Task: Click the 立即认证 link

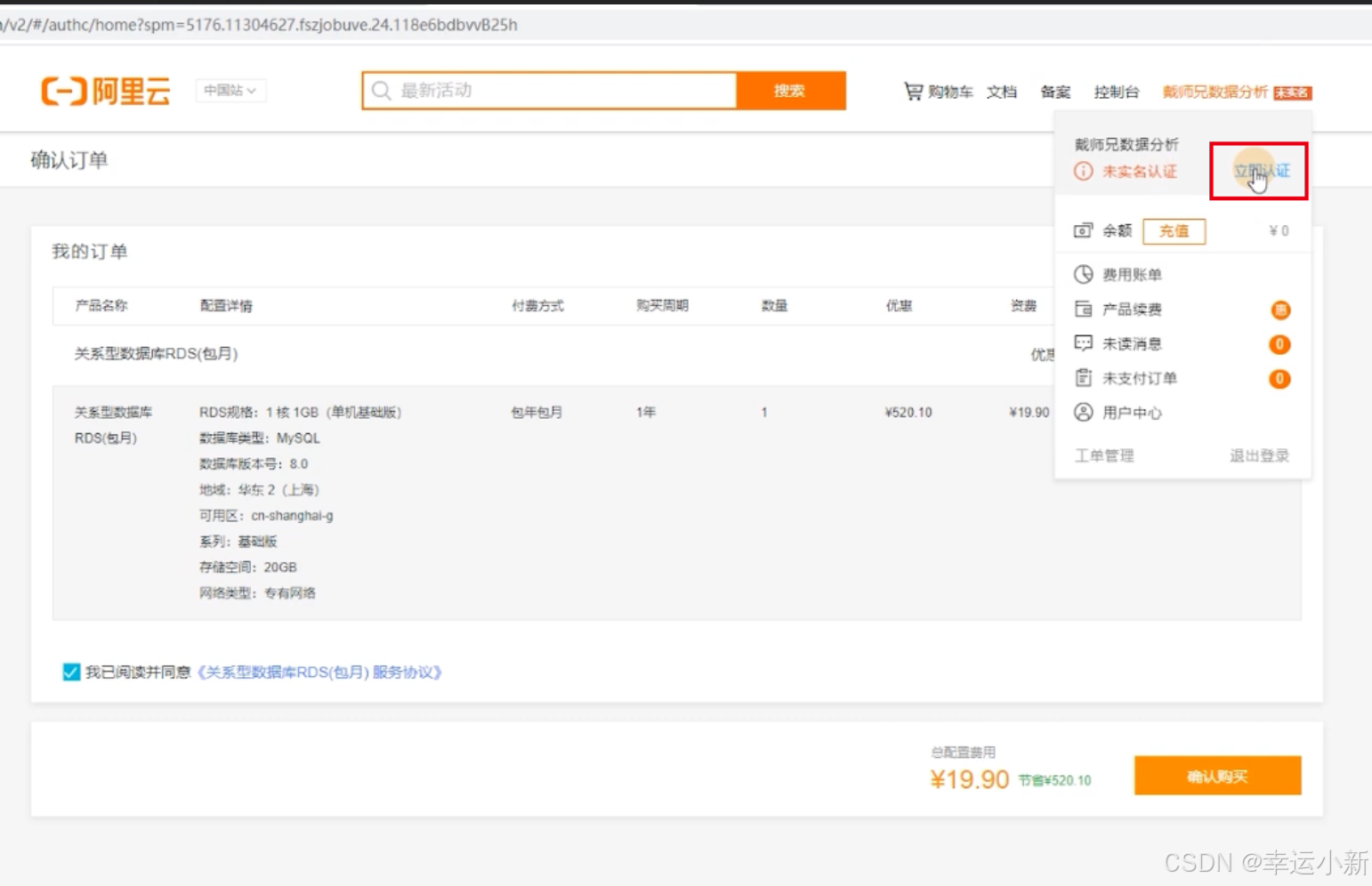Action: click(x=1261, y=171)
